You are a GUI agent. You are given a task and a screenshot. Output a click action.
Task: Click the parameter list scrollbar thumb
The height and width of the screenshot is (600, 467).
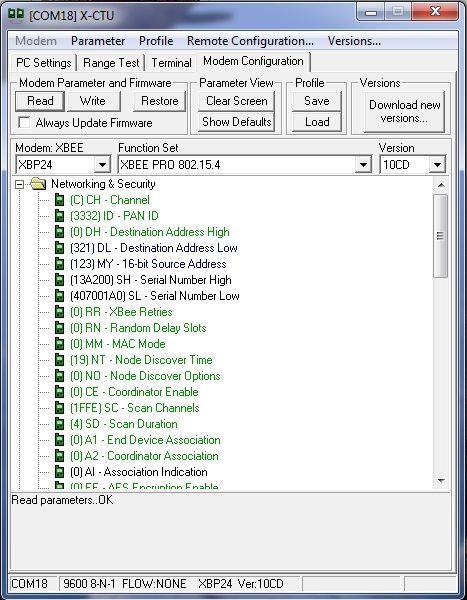[440, 236]
